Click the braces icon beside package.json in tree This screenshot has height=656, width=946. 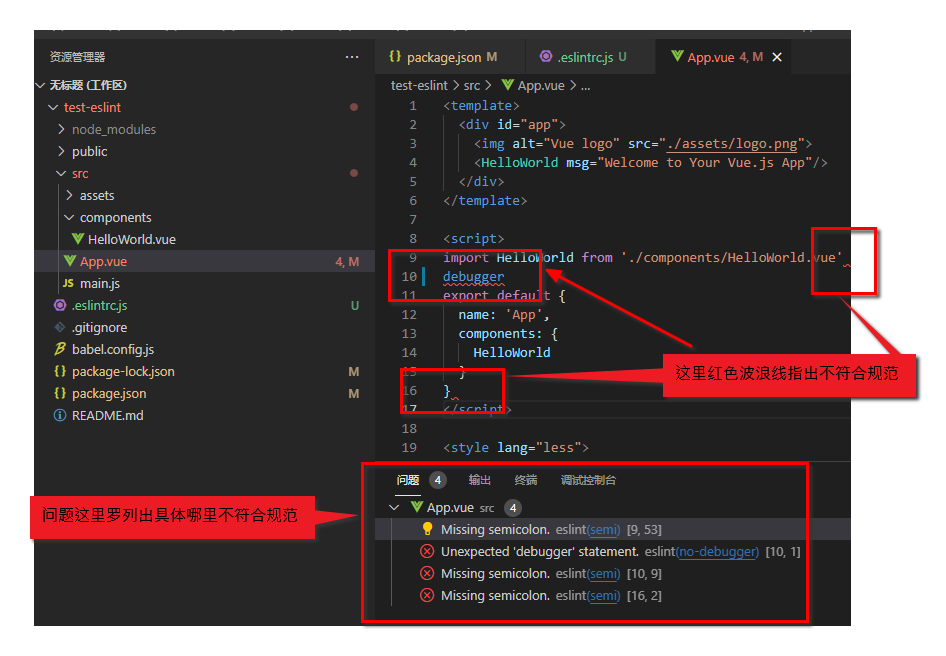(x=60, y=393)
